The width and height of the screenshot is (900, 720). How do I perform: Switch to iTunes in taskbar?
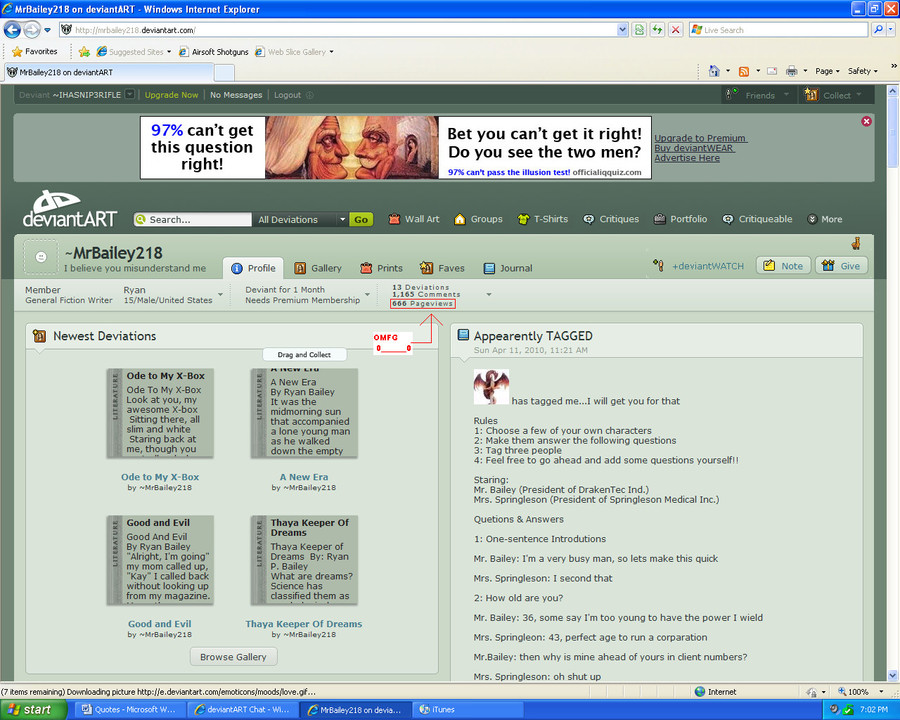point(468,710)
